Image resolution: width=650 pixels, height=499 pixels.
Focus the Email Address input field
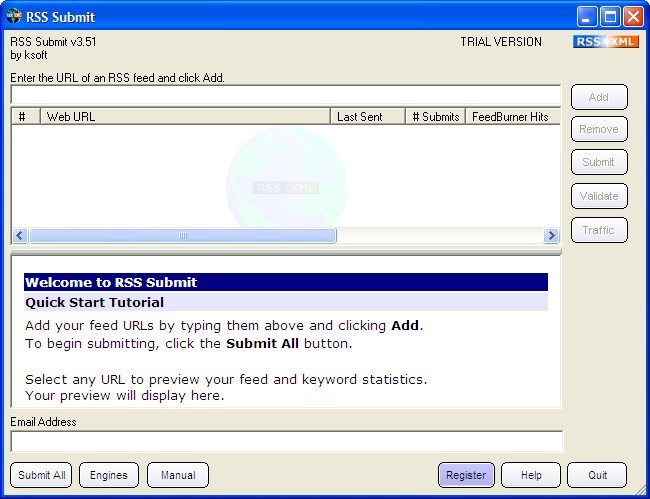click(x=286, y=441)
